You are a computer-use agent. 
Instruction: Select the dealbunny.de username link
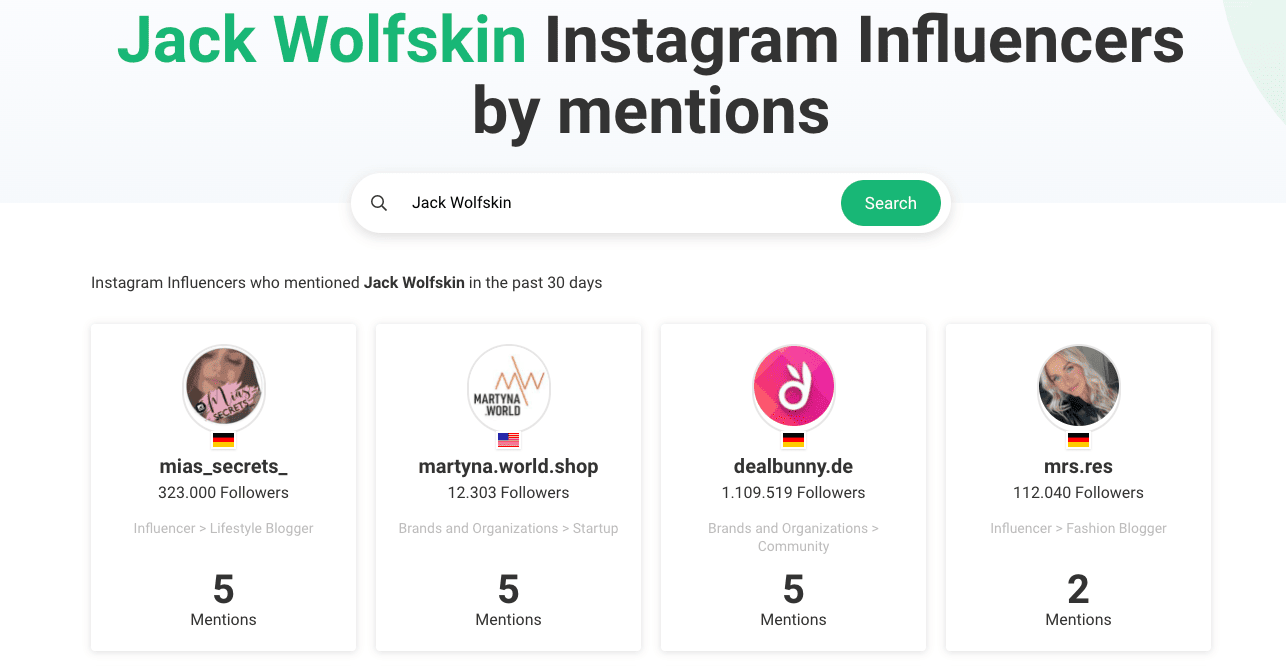click(793, 466)
